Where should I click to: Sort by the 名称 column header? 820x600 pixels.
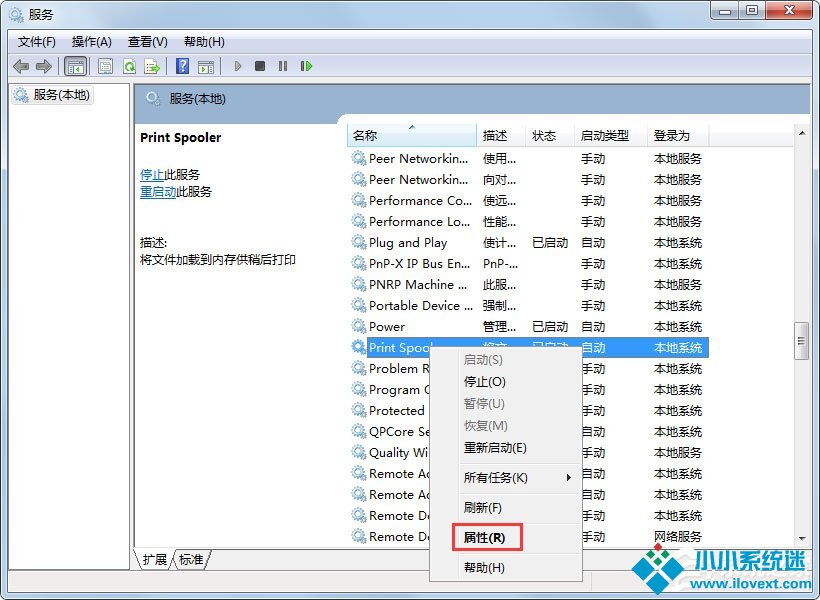412,135
